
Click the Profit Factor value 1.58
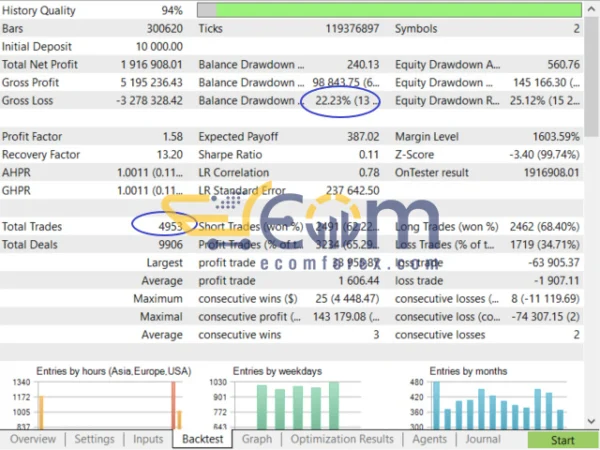pos(173,136)
